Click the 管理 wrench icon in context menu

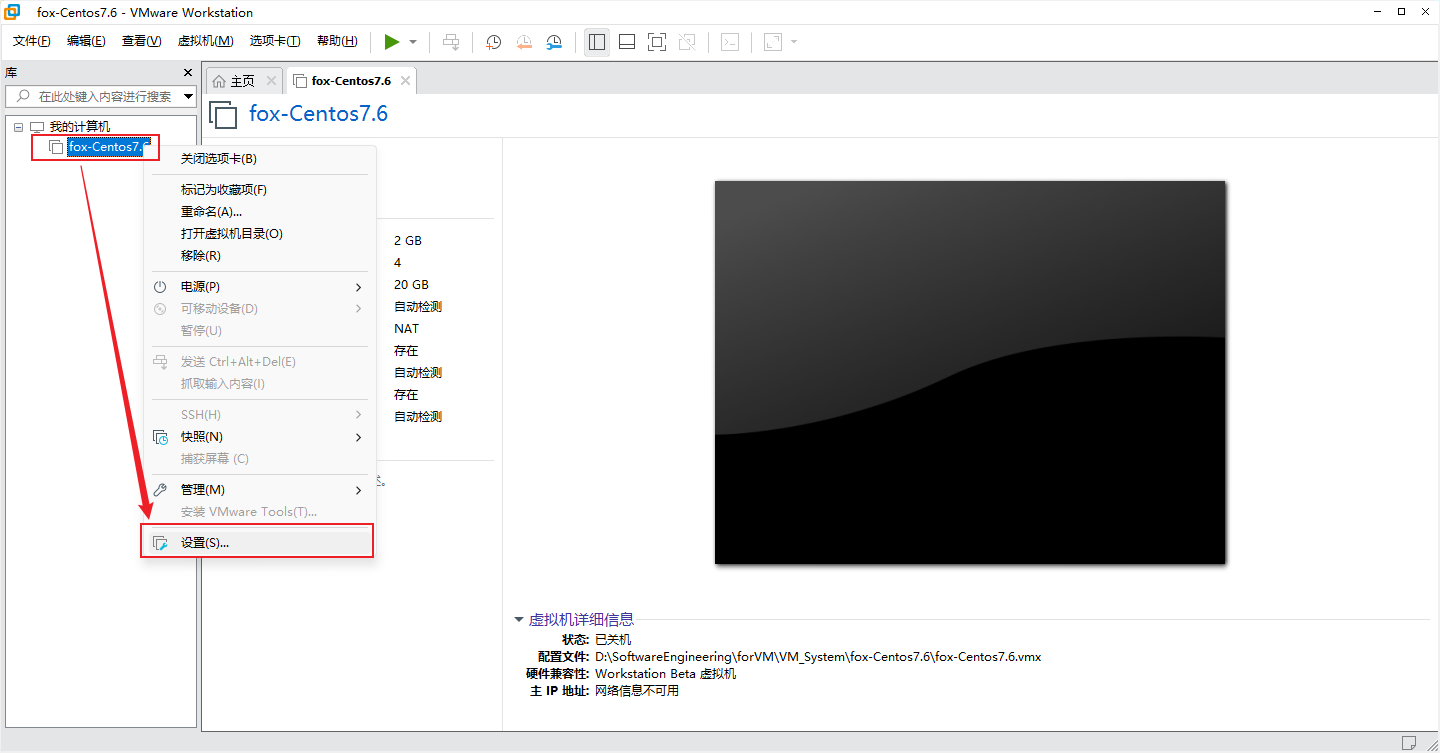coord(160,490)
